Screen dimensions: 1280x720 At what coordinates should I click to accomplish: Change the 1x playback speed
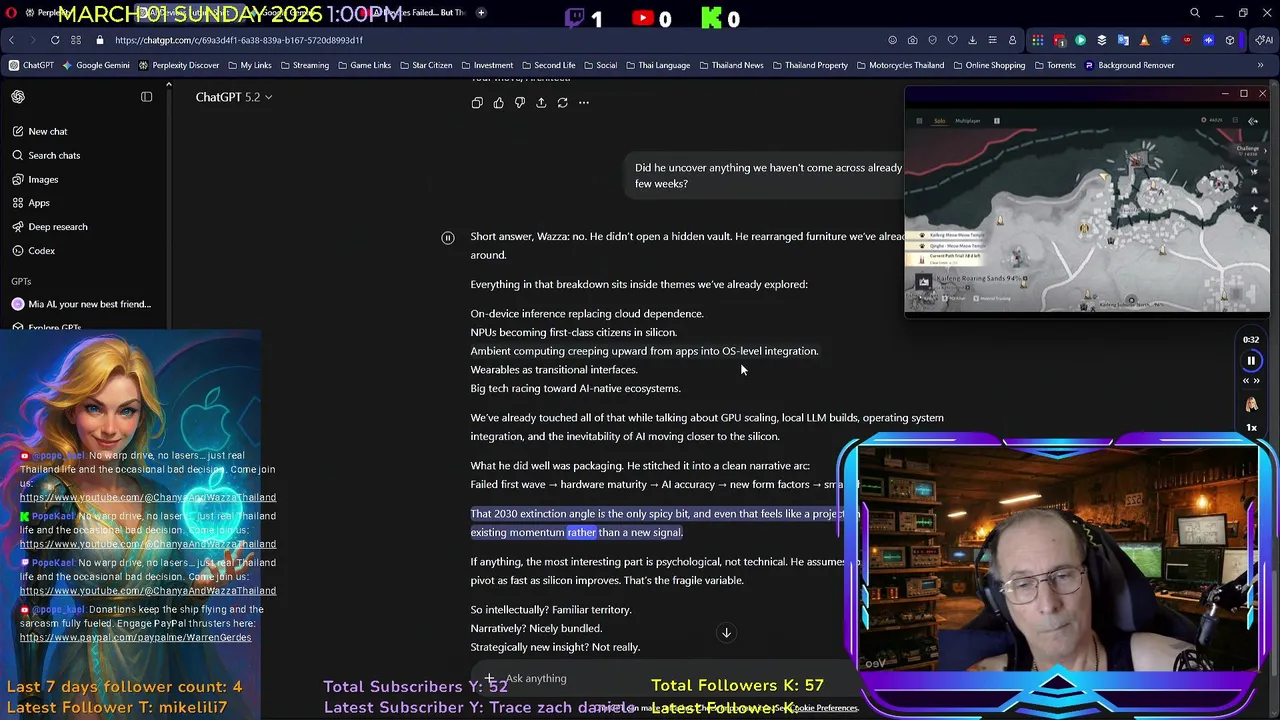1251,428
